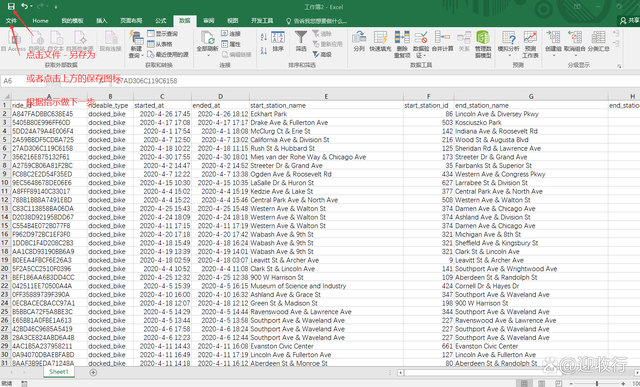Click the zoom slider in the status bar
Viewport: 640px width, 387px height.
point(597,384)
